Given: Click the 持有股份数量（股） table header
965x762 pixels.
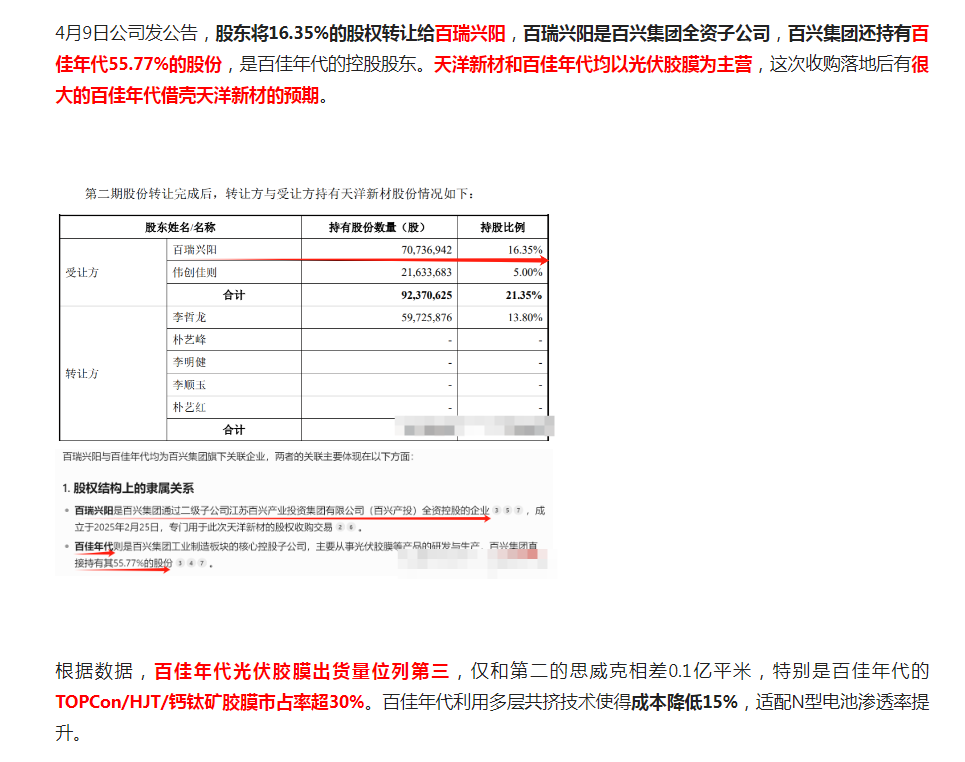Looking at the screenshot, I should pyautogui.click(x=377, y=227).
